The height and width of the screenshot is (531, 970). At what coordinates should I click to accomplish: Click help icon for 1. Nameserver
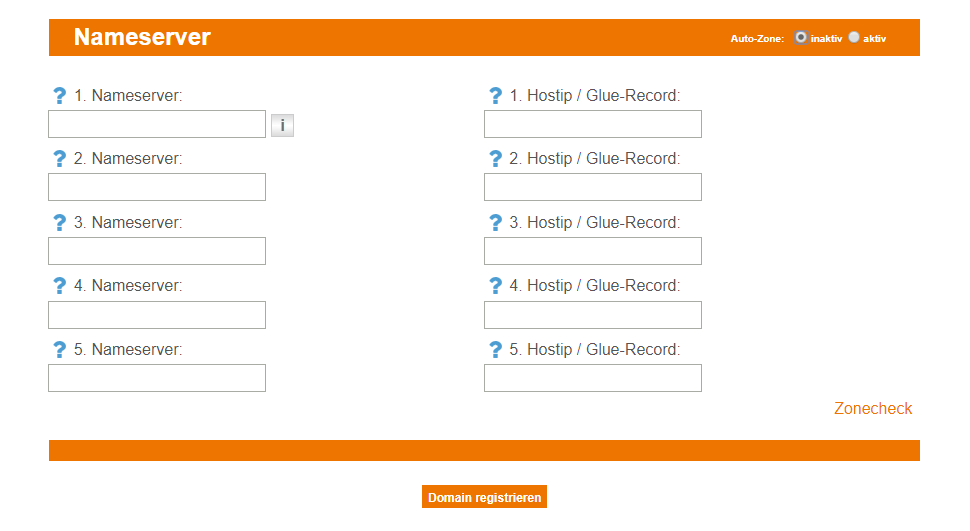(x=59, y=96)
